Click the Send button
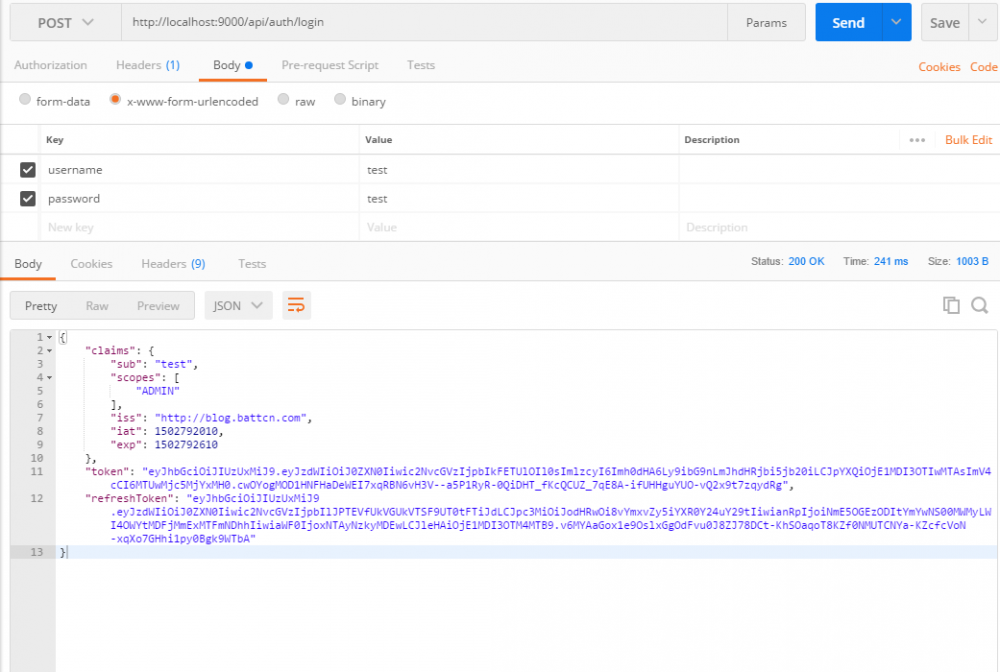The width and height of the screenshot is (1000, 672). click(x=848, y=22)
